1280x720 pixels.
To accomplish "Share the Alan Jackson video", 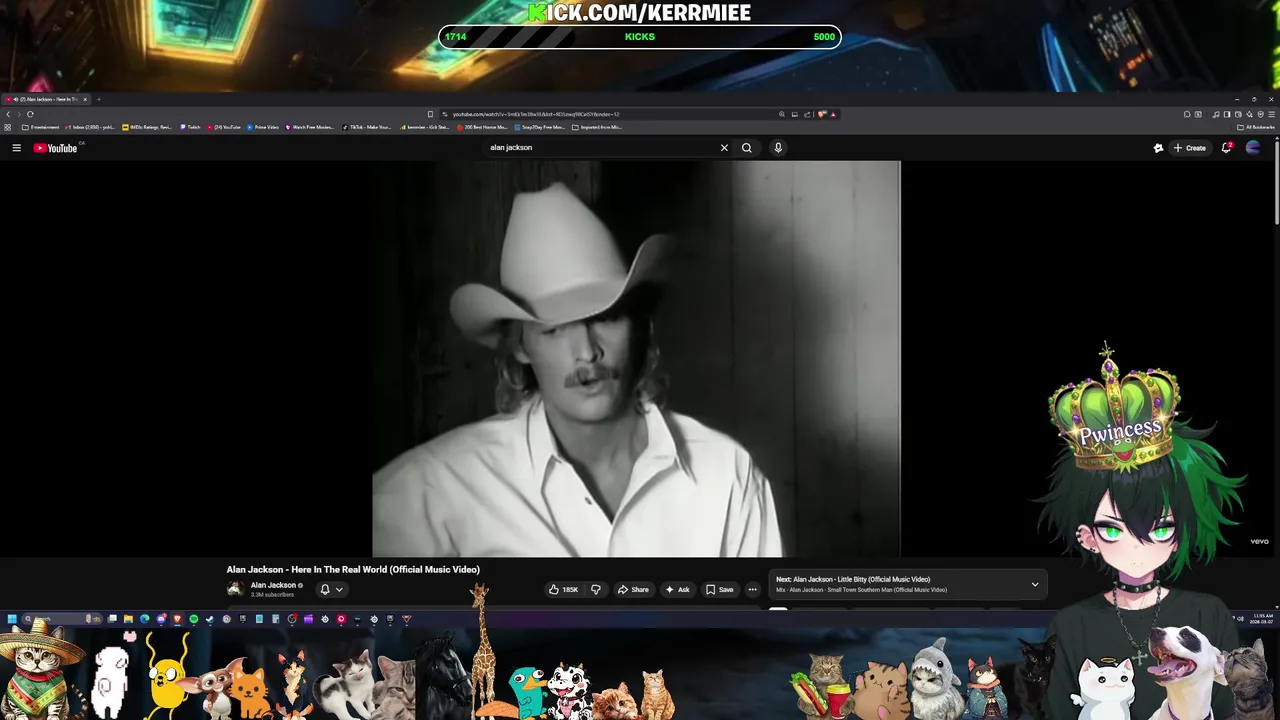I will point(633,590).
